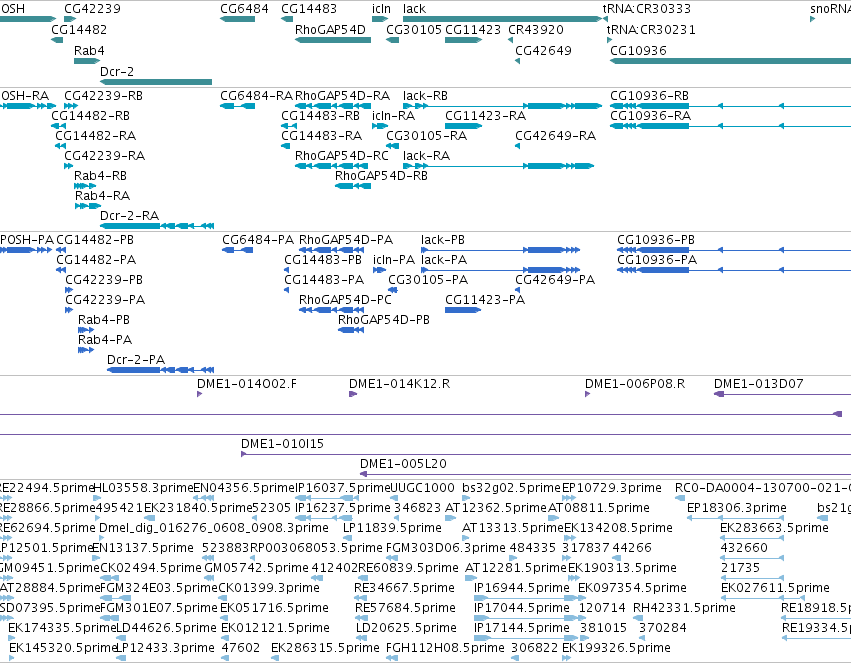Click the Rab4 gene label
Viewport: 851px width, 663px height.
coord(89,50)
